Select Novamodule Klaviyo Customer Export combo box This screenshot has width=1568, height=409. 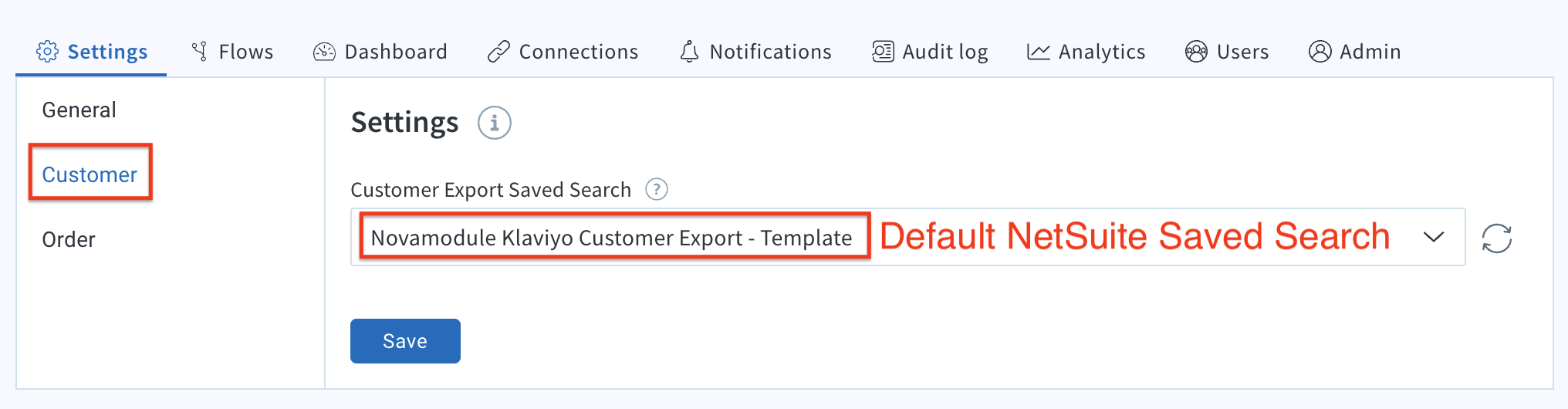[907, 237]
